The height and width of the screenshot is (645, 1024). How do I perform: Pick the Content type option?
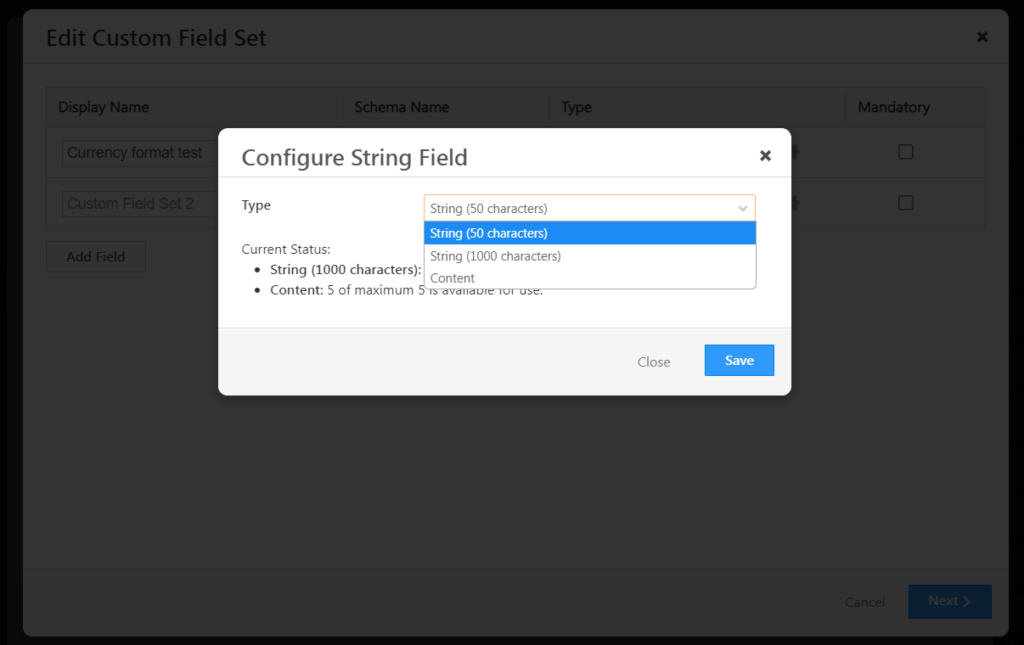[x=590, y=278]
